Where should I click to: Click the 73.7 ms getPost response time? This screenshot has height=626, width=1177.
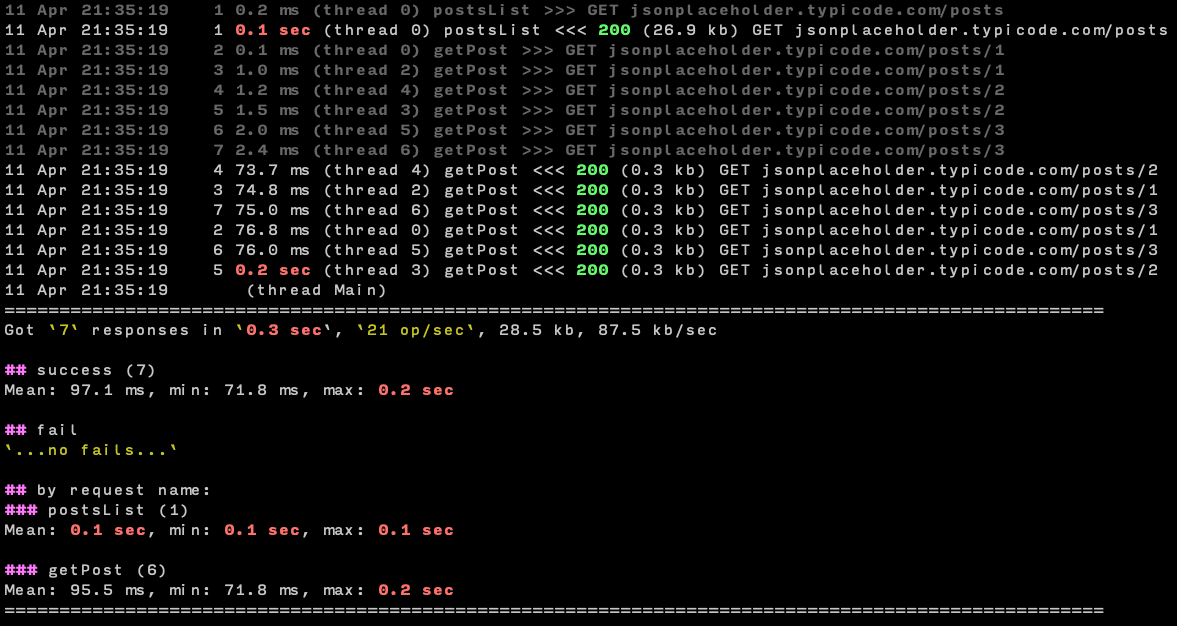[x=272, y=170]
